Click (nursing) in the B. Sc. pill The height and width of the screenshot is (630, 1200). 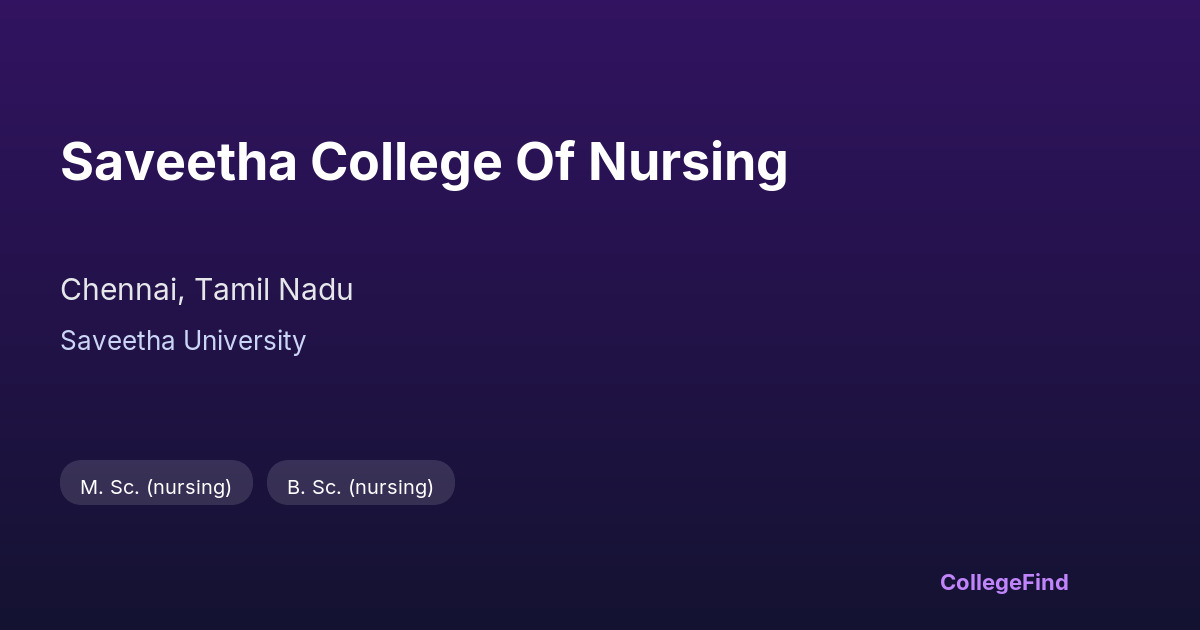coord(391,487)
